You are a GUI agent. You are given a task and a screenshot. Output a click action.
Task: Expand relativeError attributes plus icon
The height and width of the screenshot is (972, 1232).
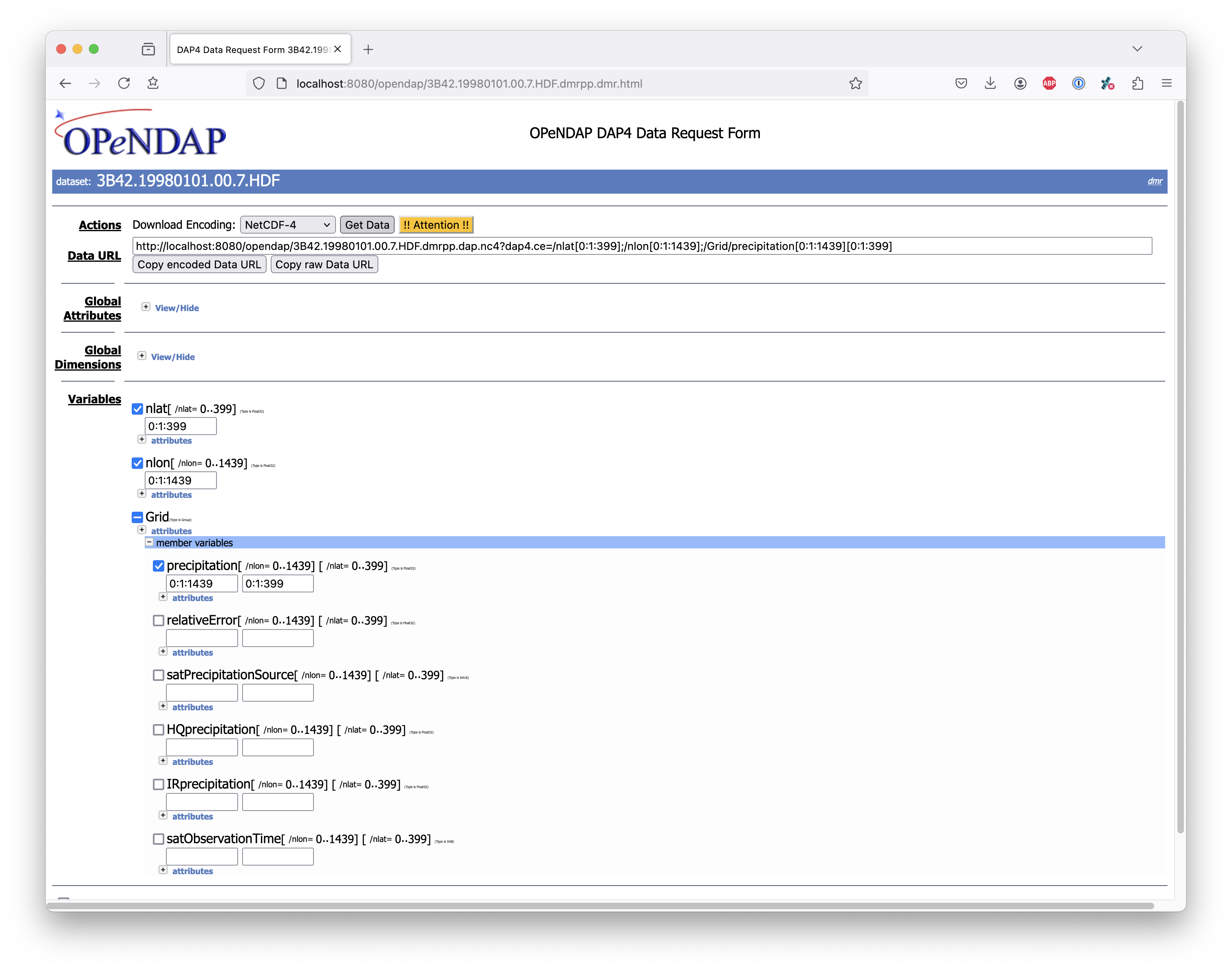(163, 651)
